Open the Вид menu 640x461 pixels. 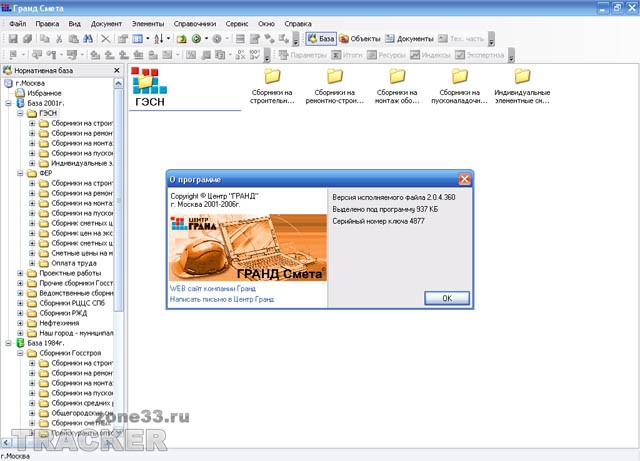coord(74,24)
